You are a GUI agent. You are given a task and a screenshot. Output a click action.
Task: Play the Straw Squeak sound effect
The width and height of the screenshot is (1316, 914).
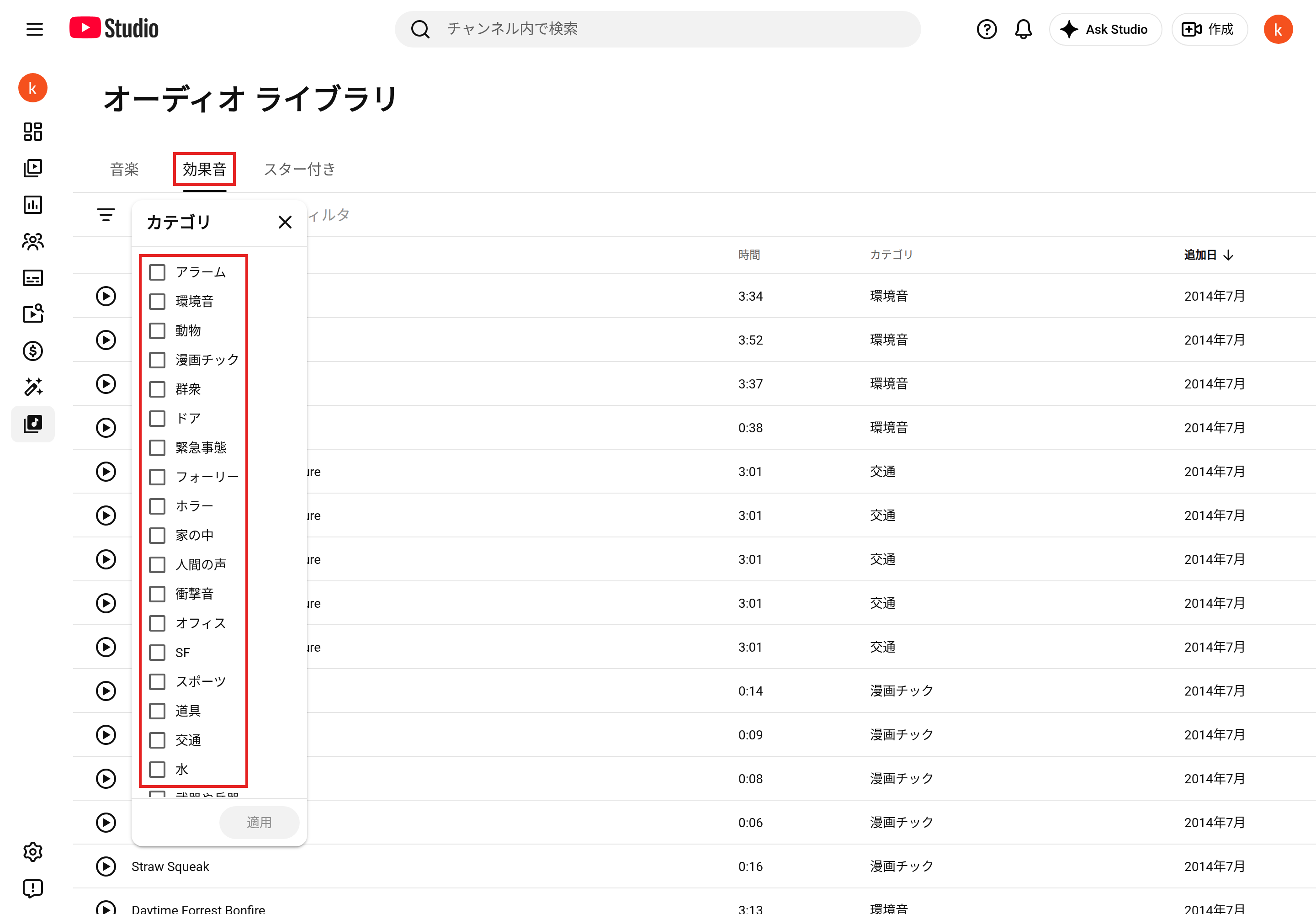(x=106, y=866)
